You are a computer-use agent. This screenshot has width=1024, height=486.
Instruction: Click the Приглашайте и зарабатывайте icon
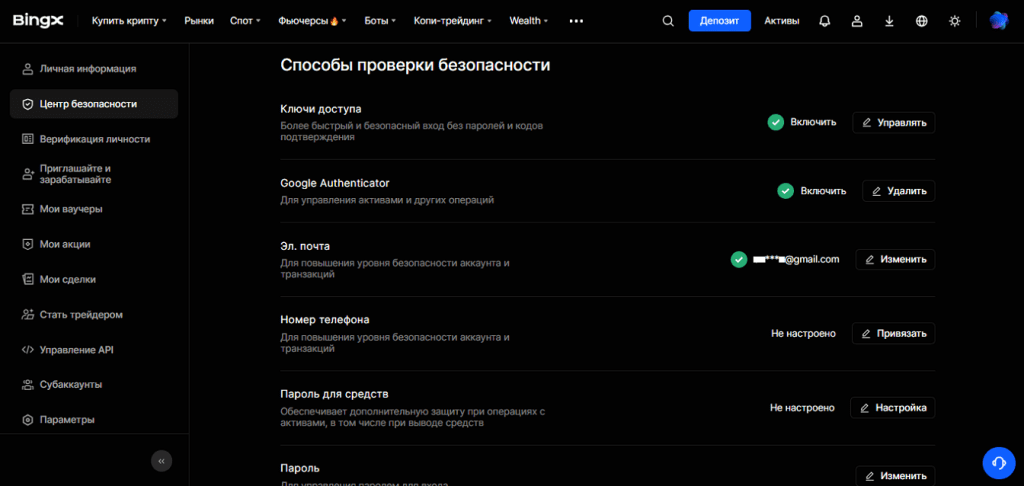coord(27,174)
